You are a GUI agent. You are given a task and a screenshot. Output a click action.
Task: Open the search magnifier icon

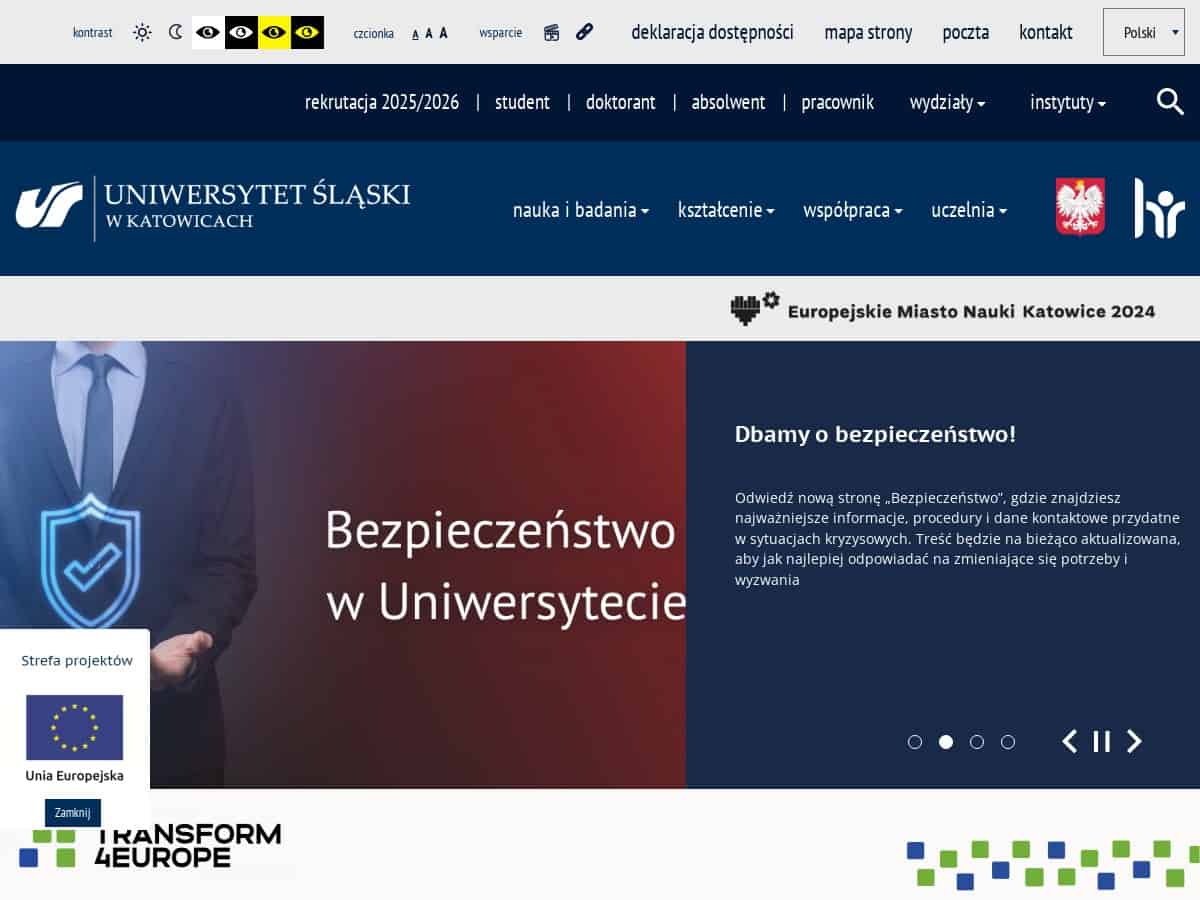click(x=1170, y=101)
